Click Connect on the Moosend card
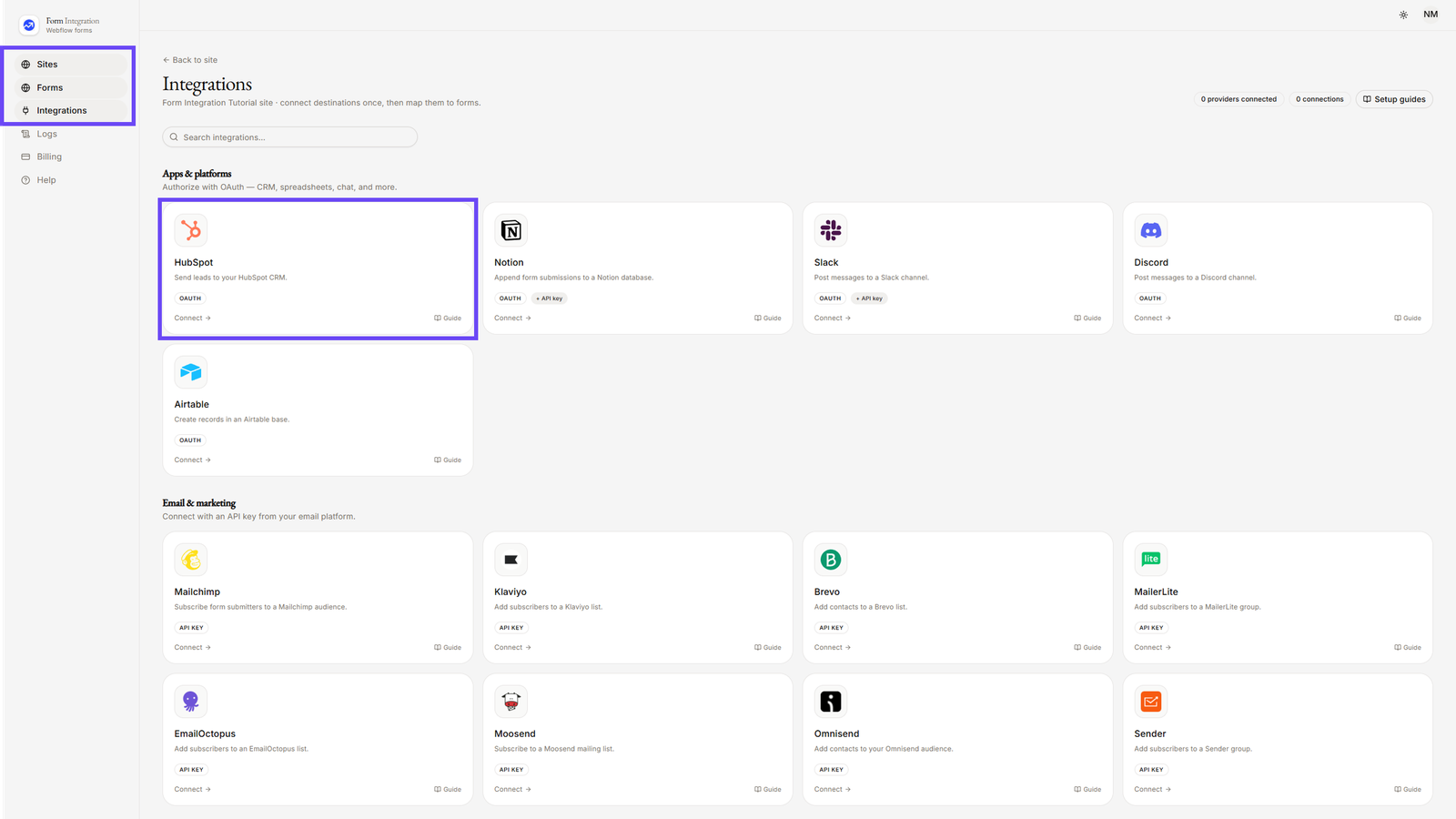 click(512, 790)
